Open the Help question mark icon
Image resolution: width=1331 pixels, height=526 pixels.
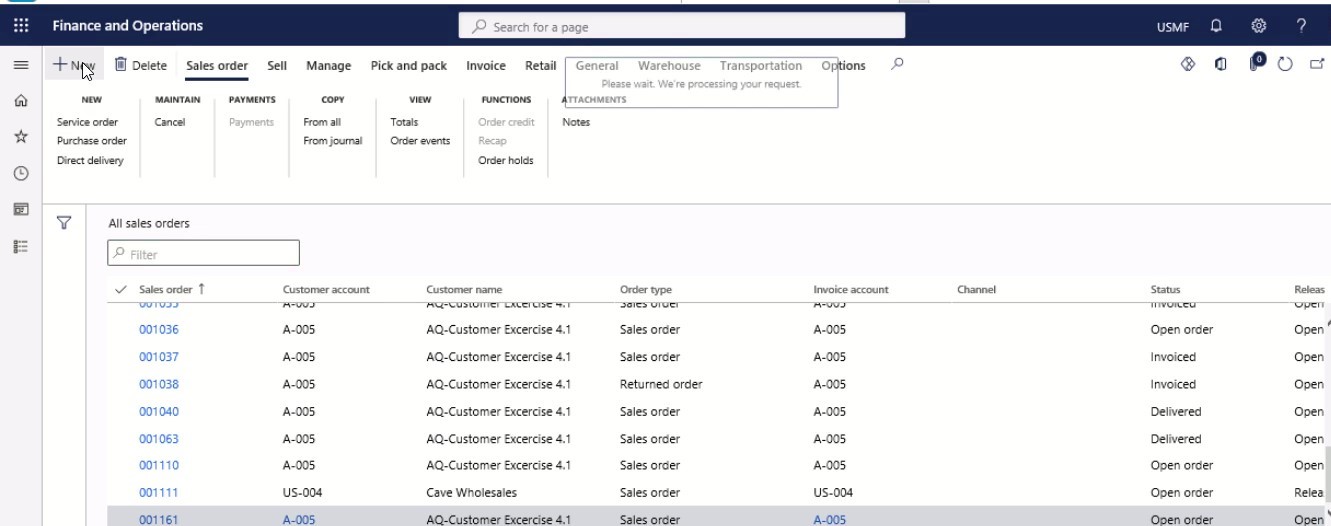point(1301,26)
